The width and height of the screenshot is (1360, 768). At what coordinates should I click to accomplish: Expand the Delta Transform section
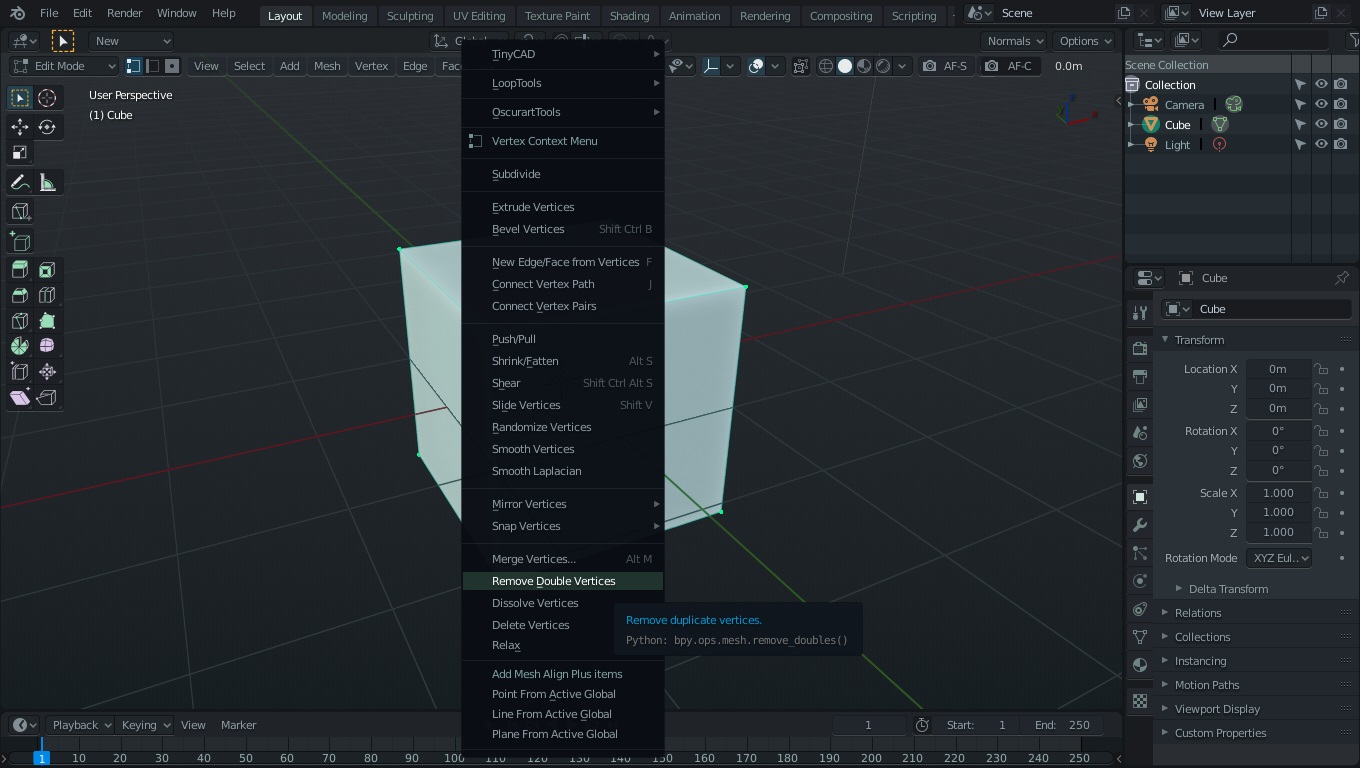tap(1227, 589)
